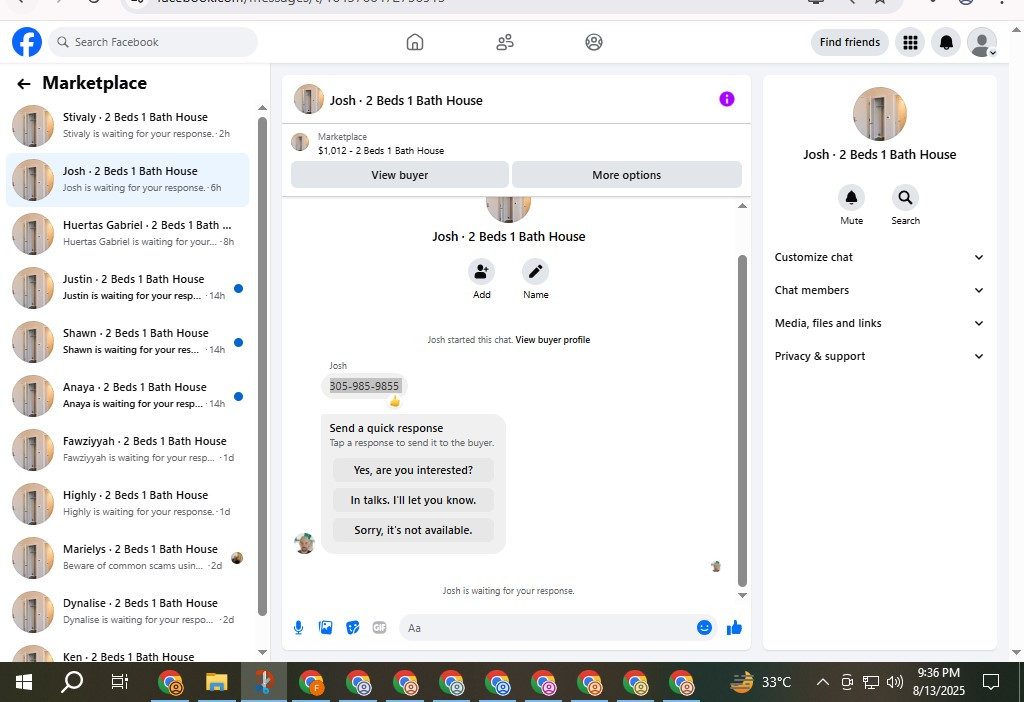Expand Chat members section
The width and height of the screenshot is (1024, 702).
[x=879, y=290]
